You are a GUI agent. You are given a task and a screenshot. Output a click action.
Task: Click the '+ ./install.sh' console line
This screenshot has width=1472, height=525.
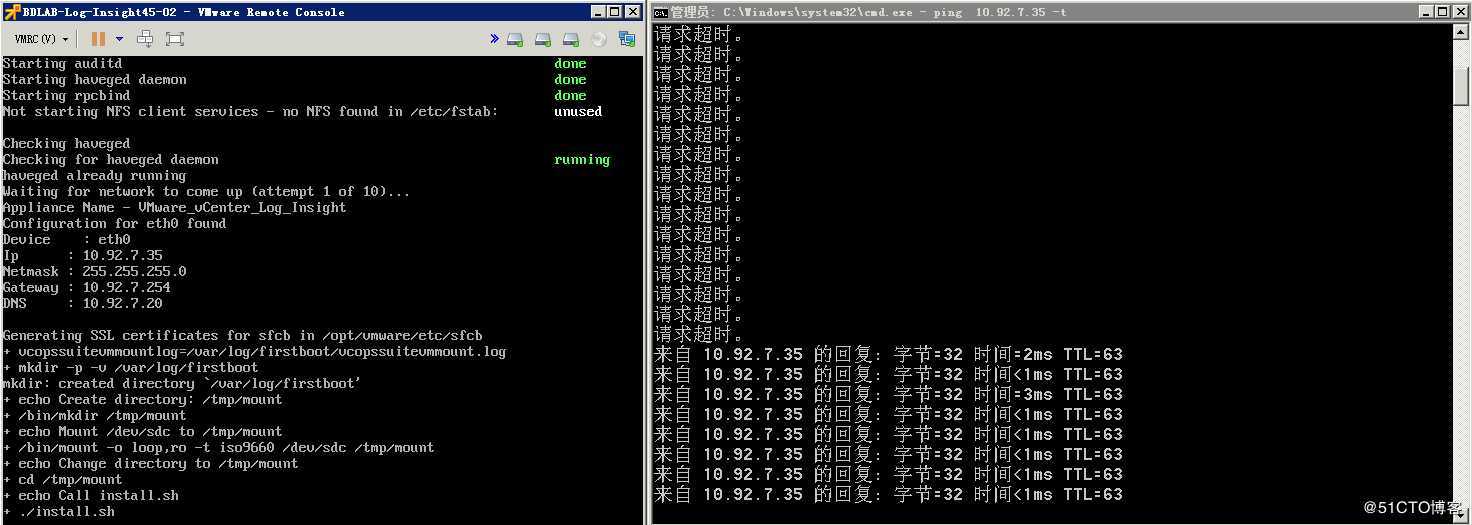[x=58, y=511]
